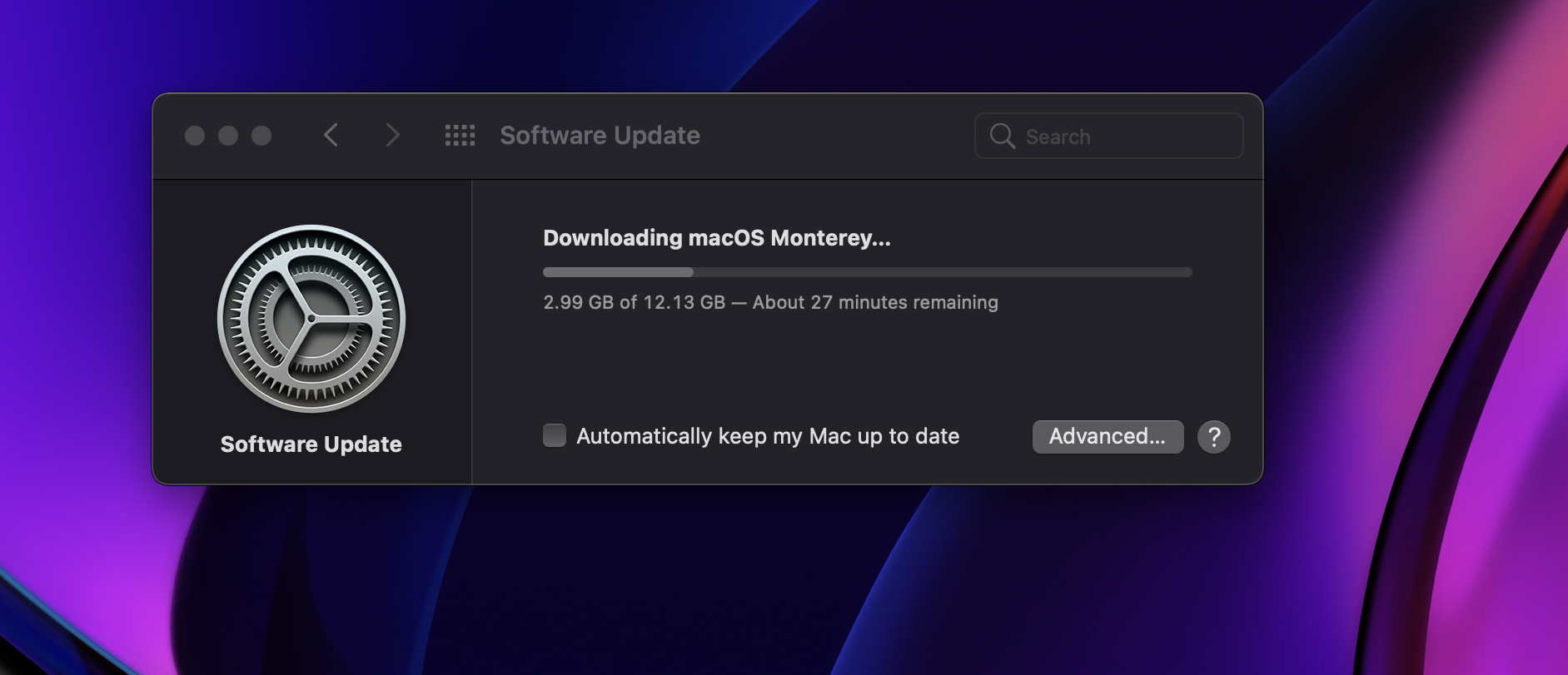Open help with the question mark button
Screen dimensions: 1568x675
(x=1213, y=436)
